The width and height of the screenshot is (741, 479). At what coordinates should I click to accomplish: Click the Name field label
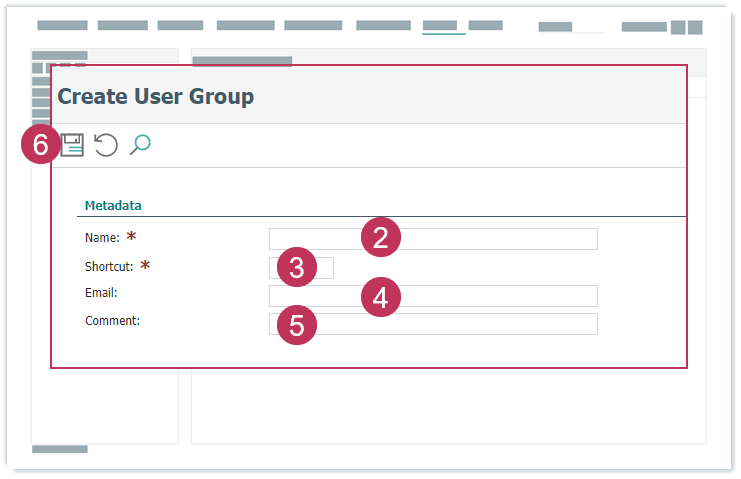102,238
